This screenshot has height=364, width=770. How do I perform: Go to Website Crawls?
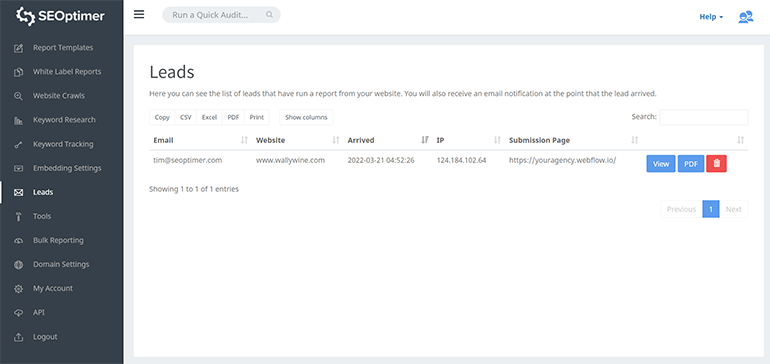click(59, 96)
